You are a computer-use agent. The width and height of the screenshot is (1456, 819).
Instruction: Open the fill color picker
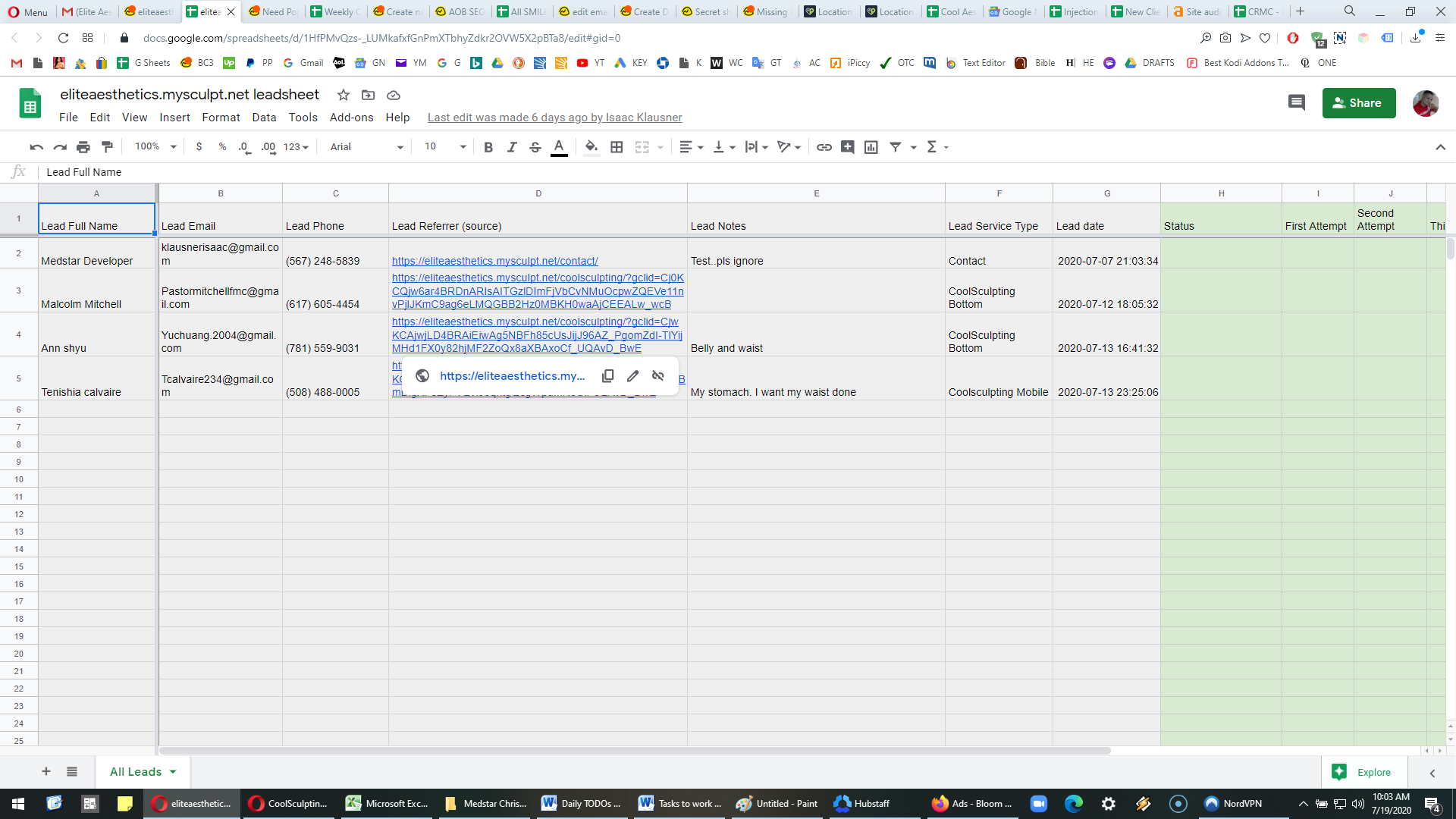591,147
